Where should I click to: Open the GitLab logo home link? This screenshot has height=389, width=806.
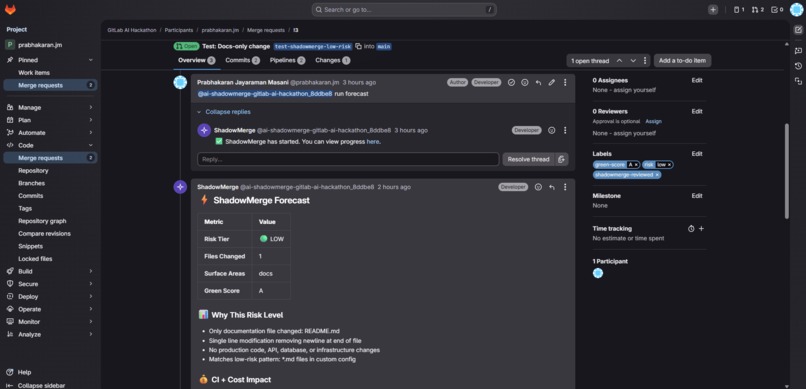click(10, 9)
